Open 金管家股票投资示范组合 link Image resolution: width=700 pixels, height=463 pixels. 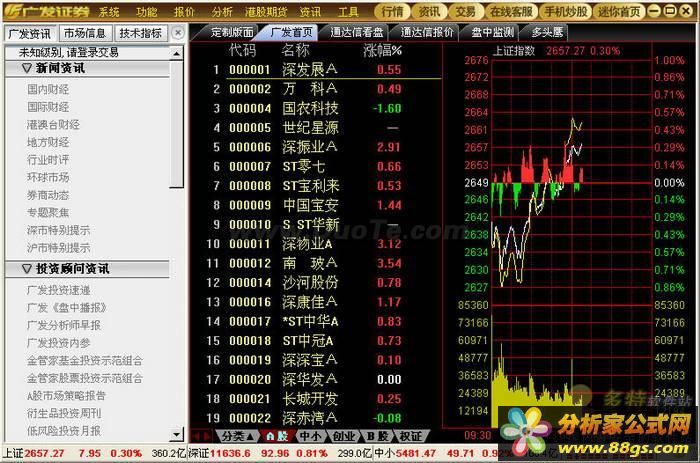85,378
